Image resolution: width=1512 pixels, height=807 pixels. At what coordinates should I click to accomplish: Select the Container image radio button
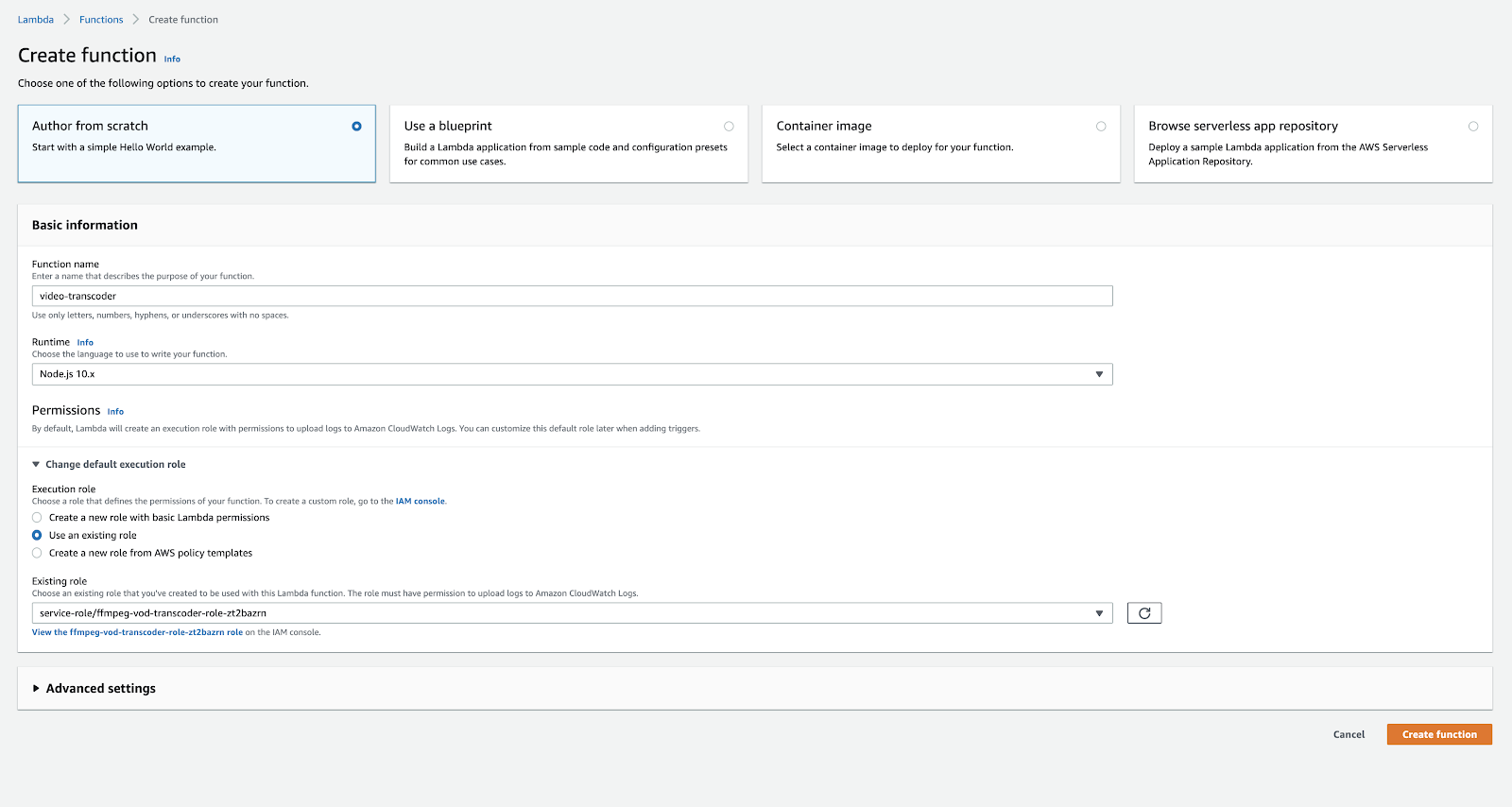click(1101, 127)
